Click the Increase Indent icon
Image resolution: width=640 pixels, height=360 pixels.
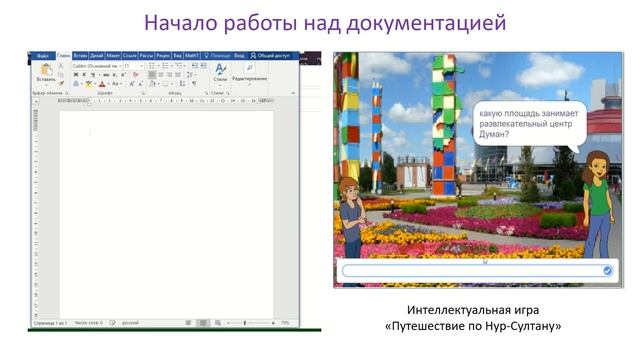(203, 66)
